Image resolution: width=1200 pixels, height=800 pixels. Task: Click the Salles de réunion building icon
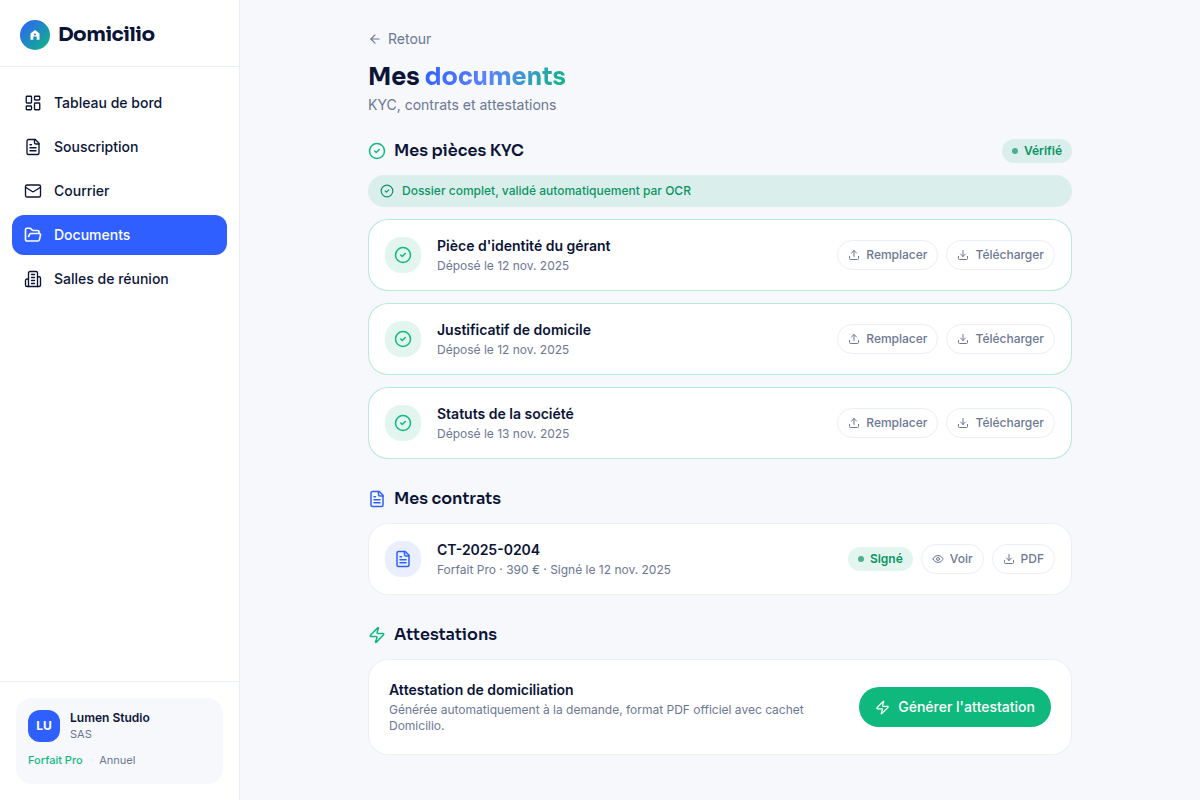pyautogui.click(x=33, y=279)
